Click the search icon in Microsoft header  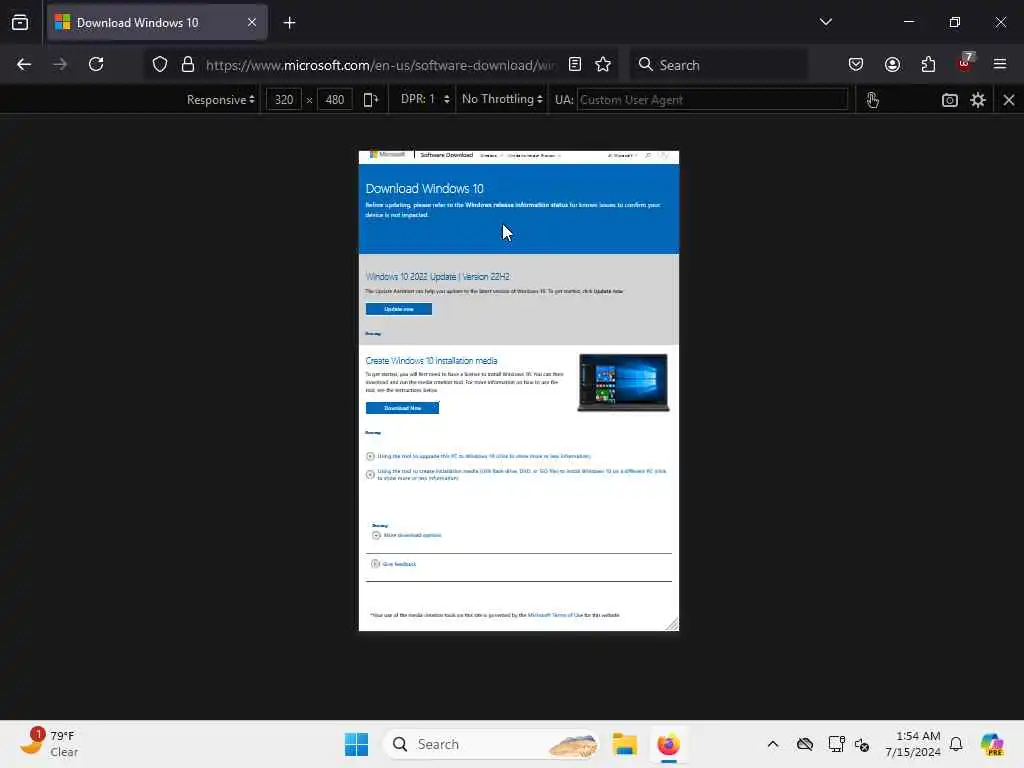pos(648,155)
